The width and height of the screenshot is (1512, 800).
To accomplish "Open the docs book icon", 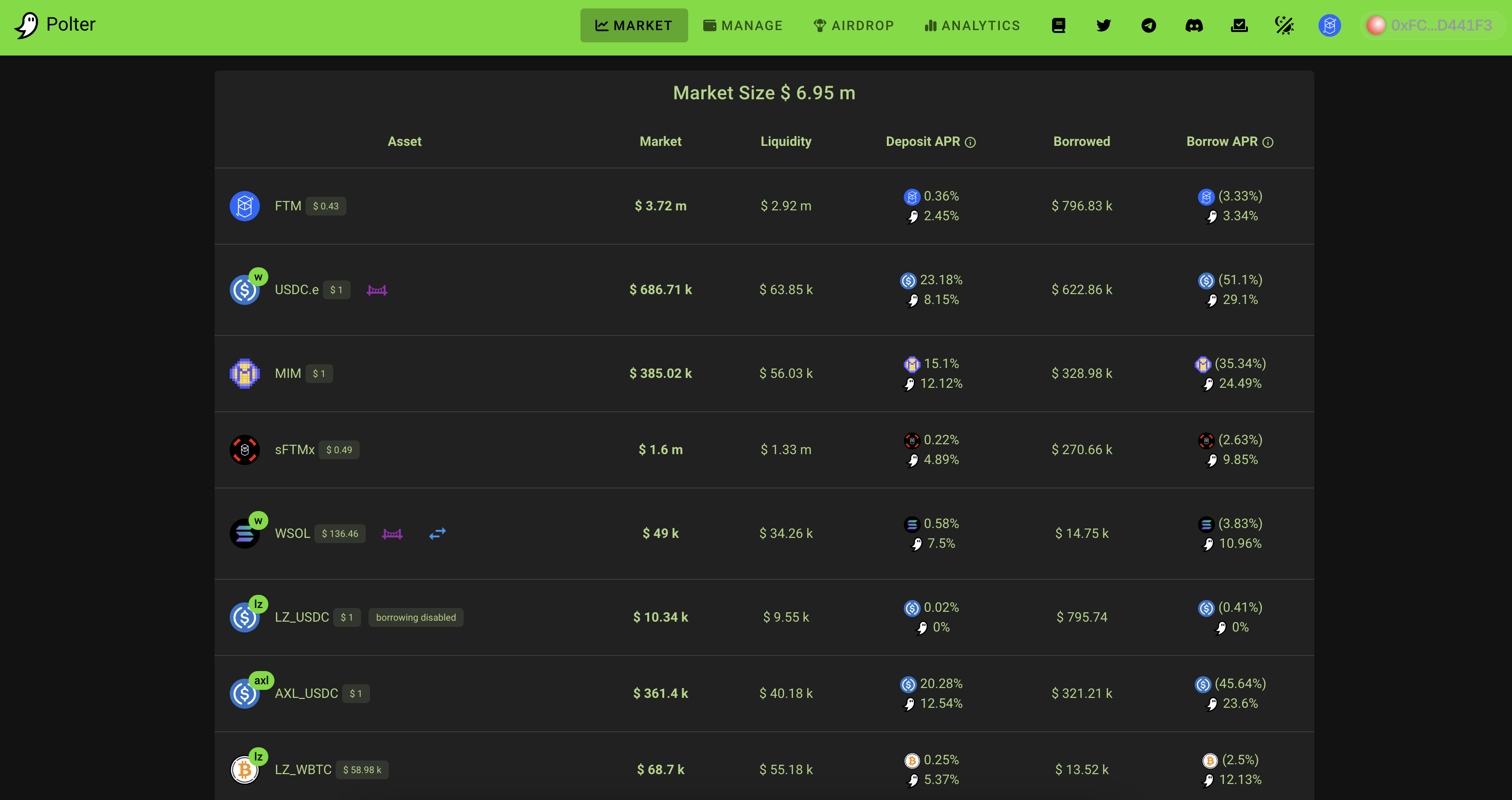I will coord(1058,25).
